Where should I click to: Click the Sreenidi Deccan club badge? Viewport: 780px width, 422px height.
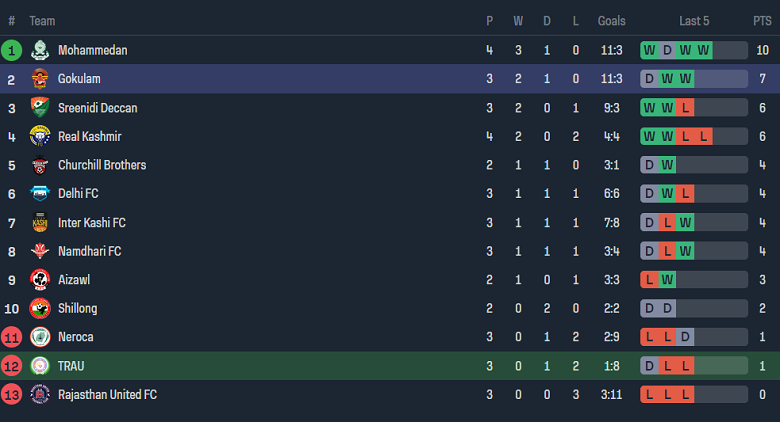point(40,108)
